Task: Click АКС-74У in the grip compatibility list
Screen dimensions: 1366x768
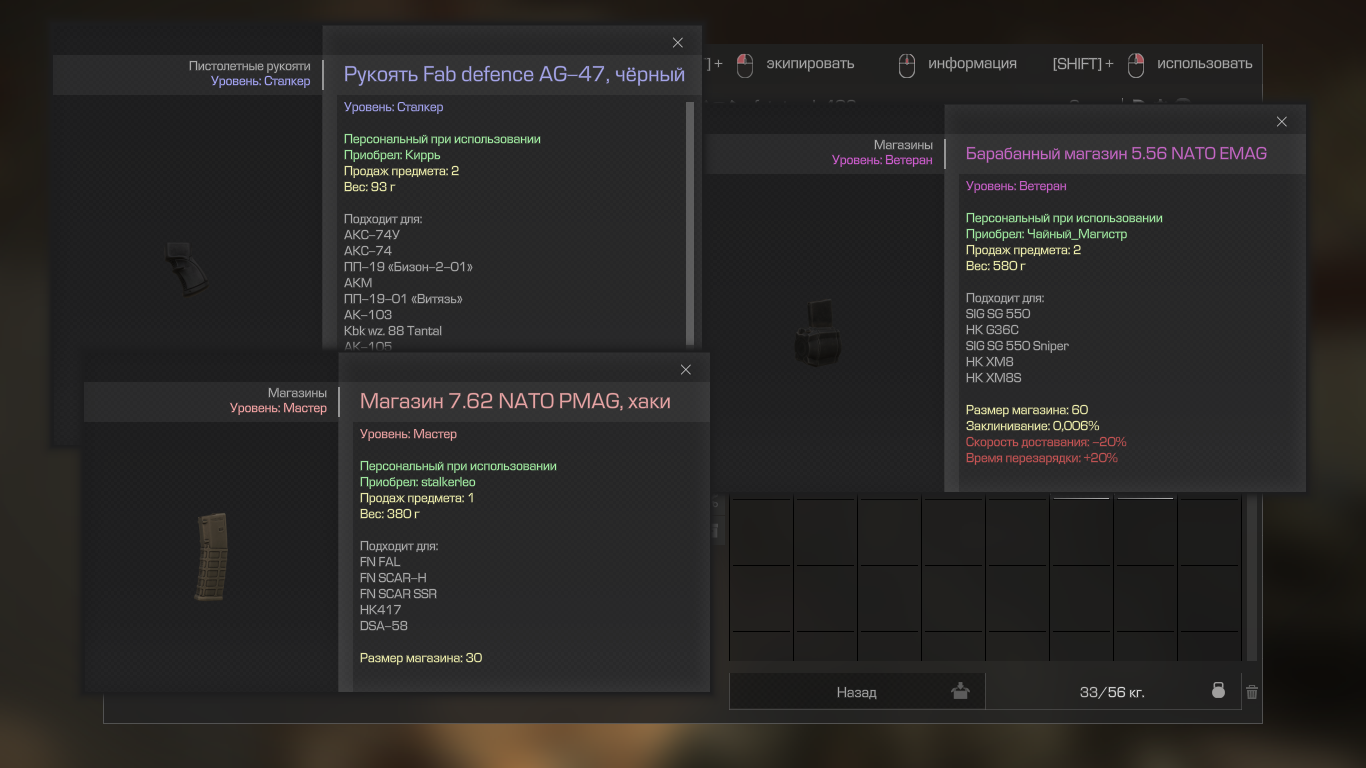Action: point(371,235)
